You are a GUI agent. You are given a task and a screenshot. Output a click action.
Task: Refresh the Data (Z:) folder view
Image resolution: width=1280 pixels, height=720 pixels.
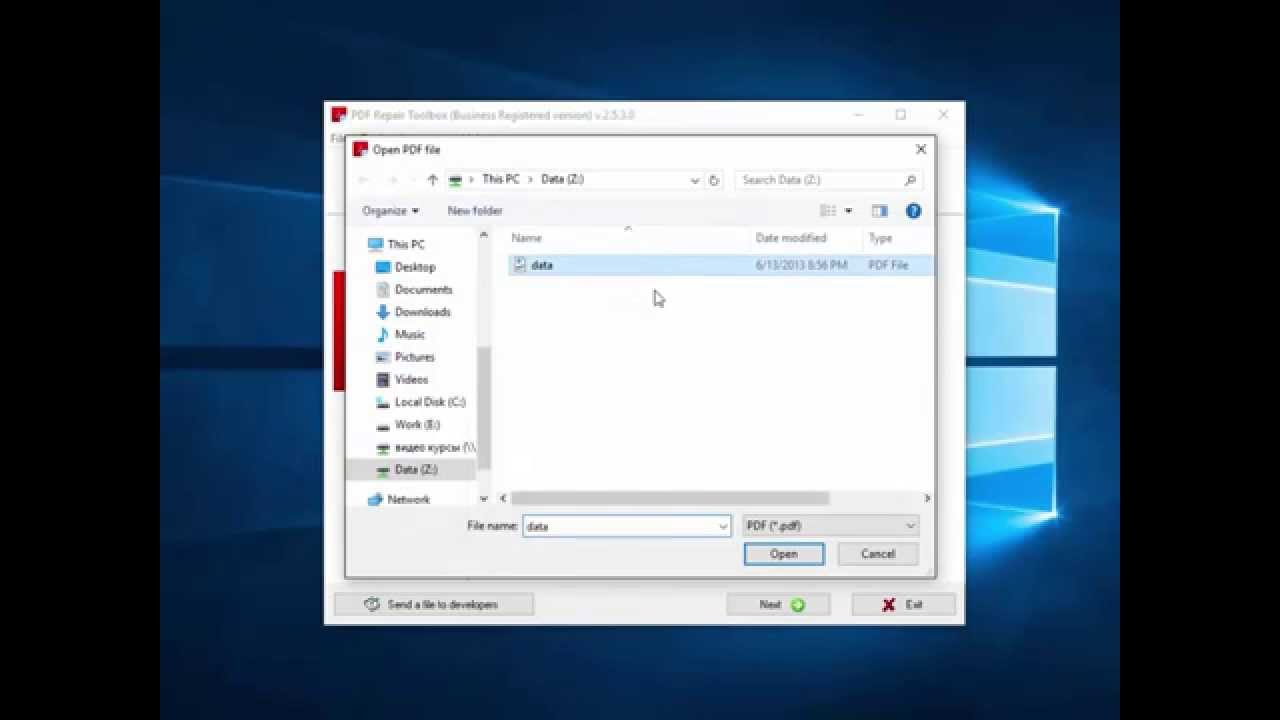[714, 180]
